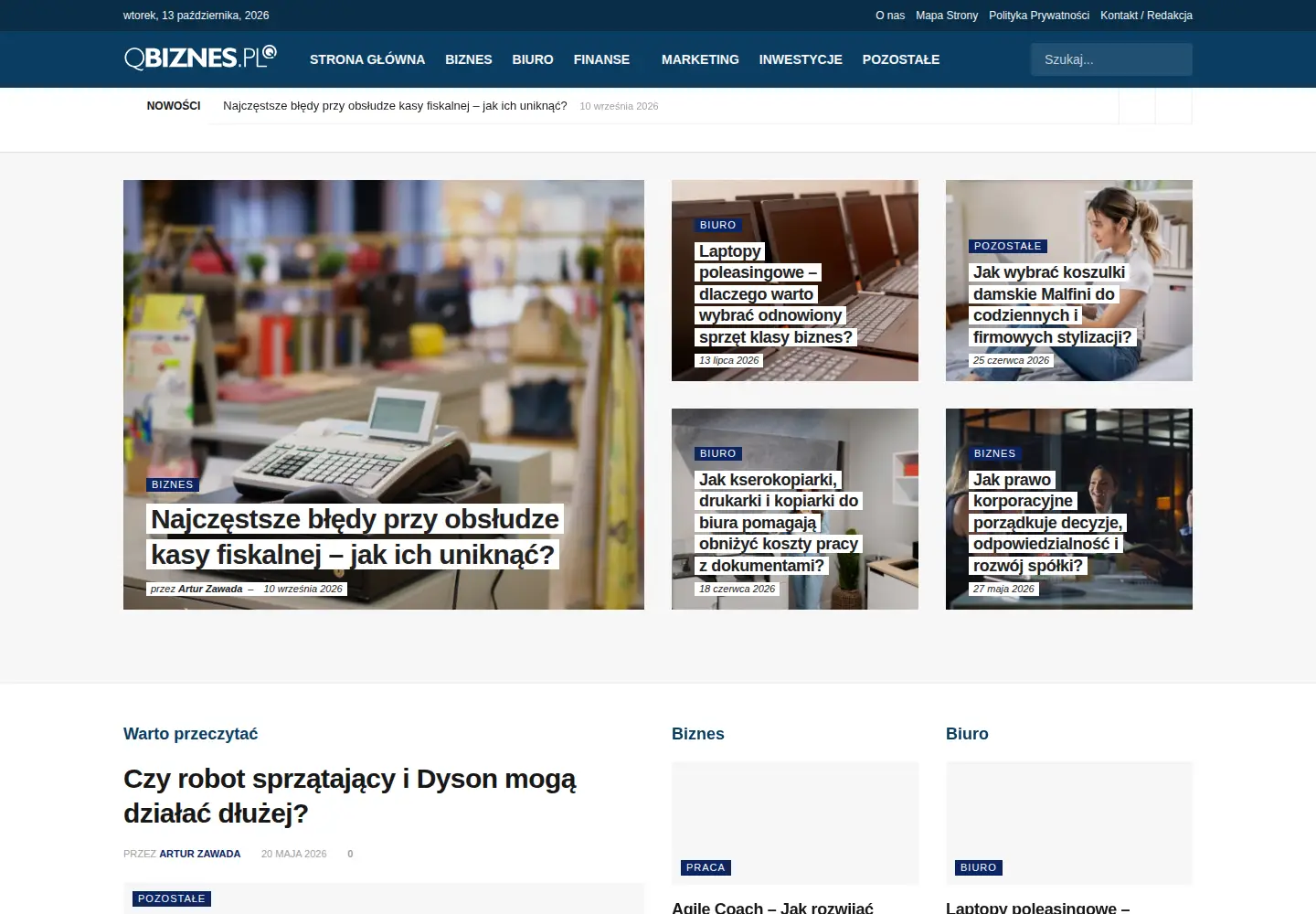This screenshot has height=914, width=1316.
Task: Click featured article date 10 września 2026
Action: coord(302,589)
